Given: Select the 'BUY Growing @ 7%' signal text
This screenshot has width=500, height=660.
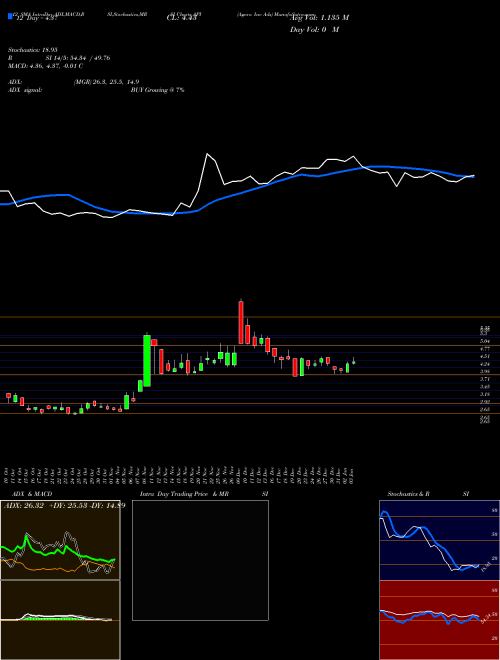Looking at the screenshot, I should coord(157,90).
